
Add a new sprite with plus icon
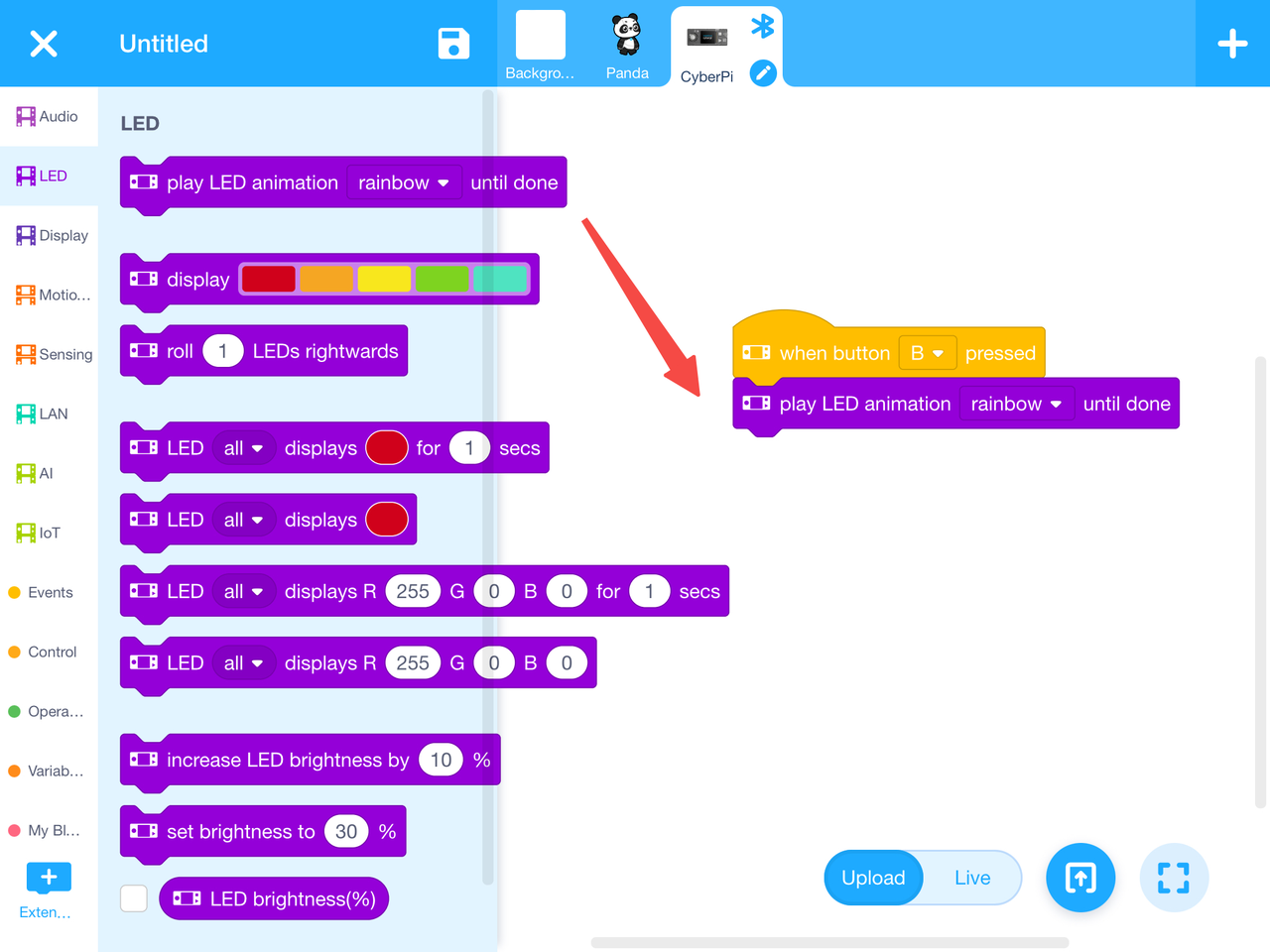[x=1232, y=44]
